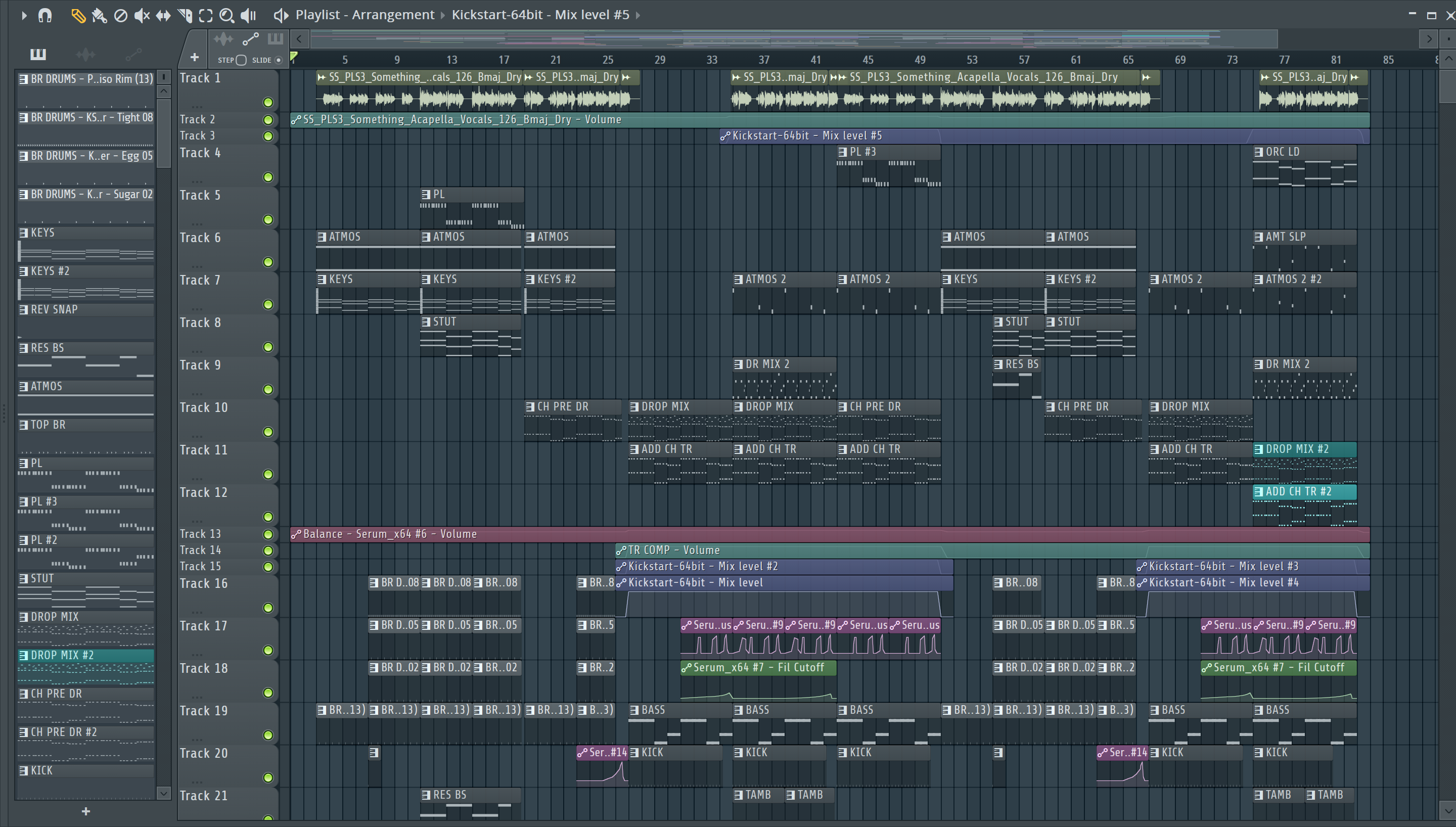1456x827 pixels.
Task: Open the ADD CH TR #2 clip menu
Action: pyautogui.click(x=1258, y=491)
